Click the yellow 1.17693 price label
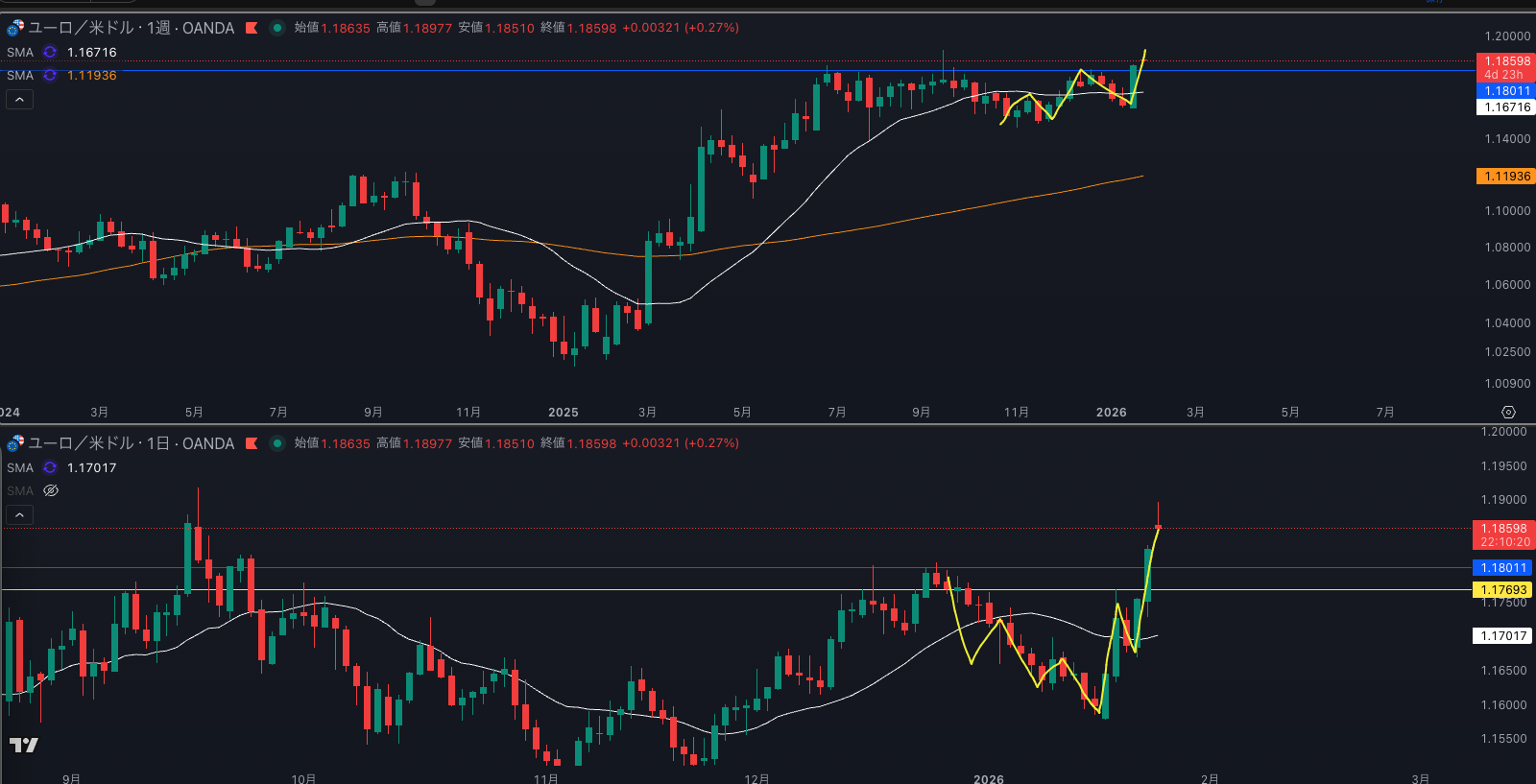Screen dimensions: 1536x784 point(1503,590)
